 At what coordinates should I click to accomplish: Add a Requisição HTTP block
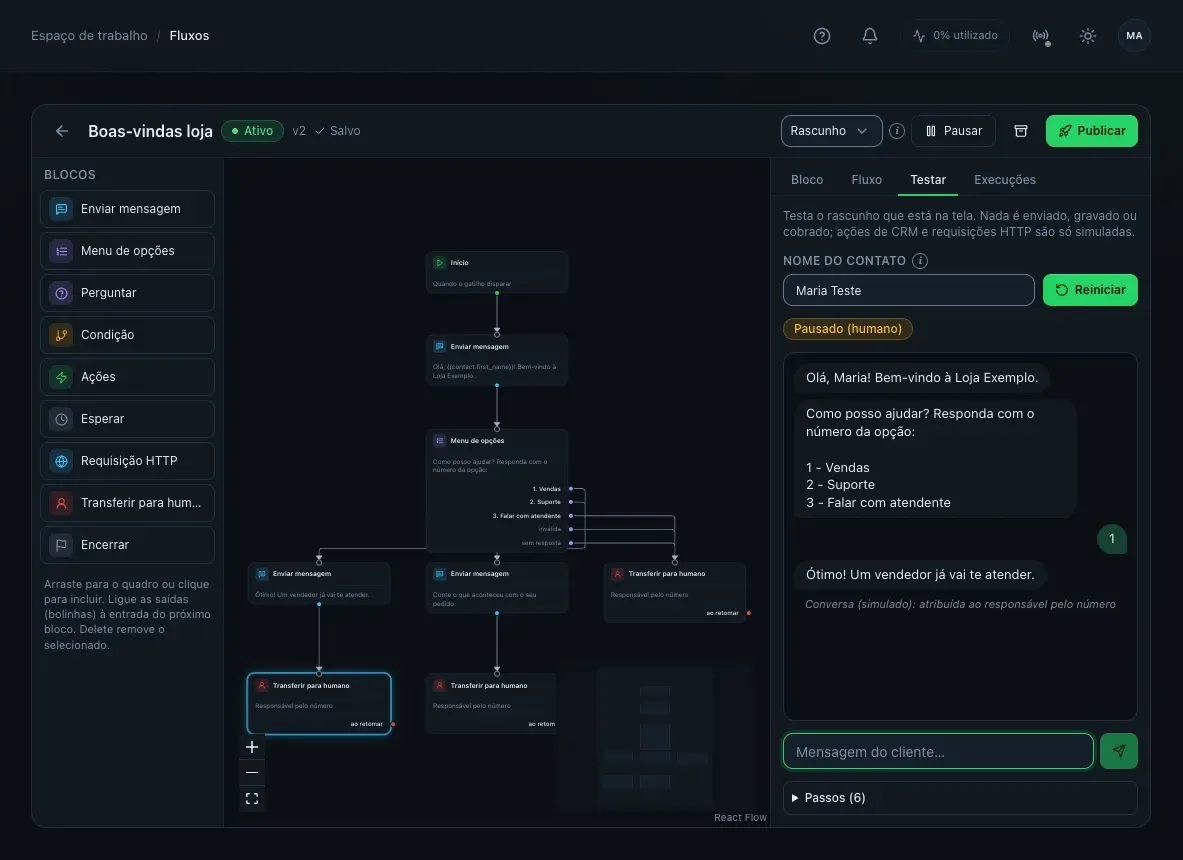coord(128,461)
